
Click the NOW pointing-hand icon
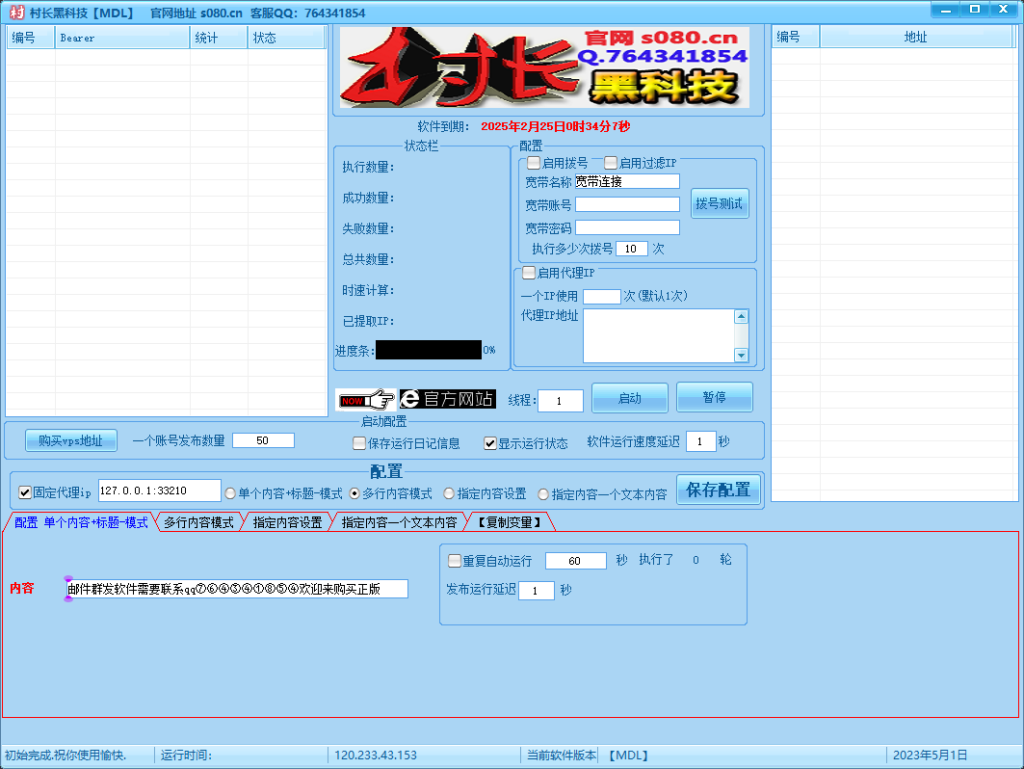click(364, 399)
